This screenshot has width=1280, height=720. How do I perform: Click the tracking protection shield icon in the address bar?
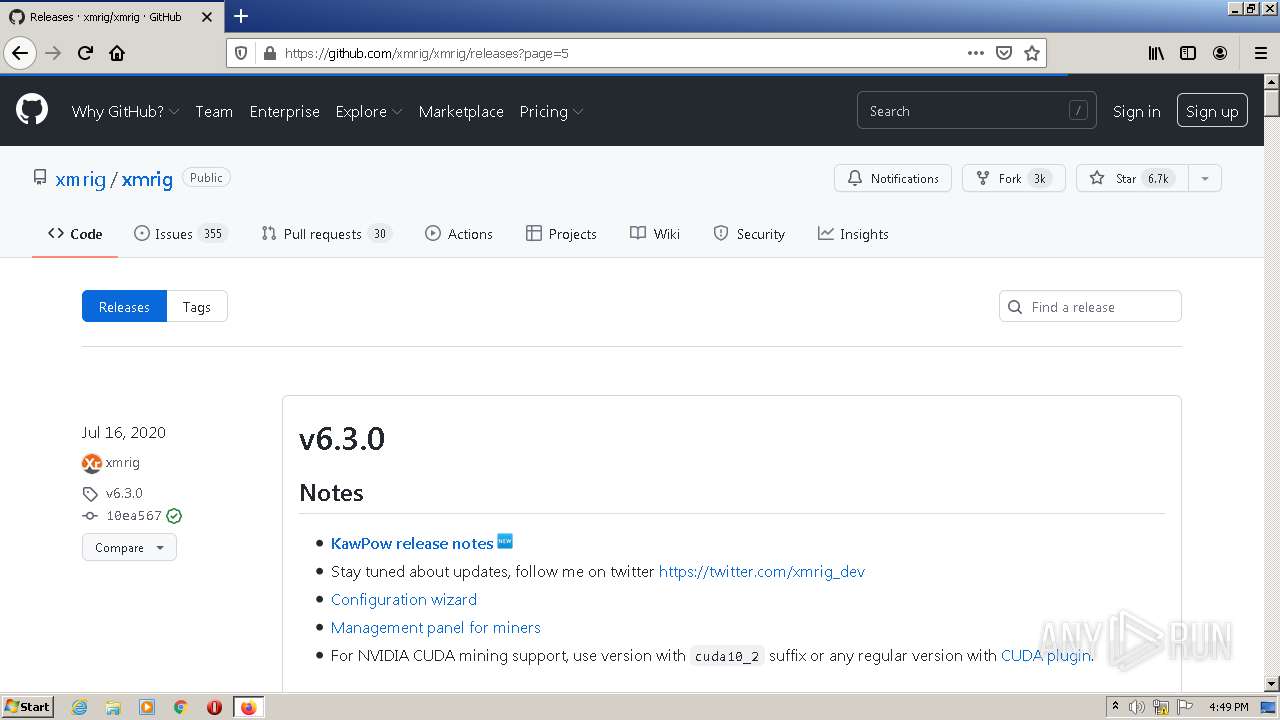241,53
